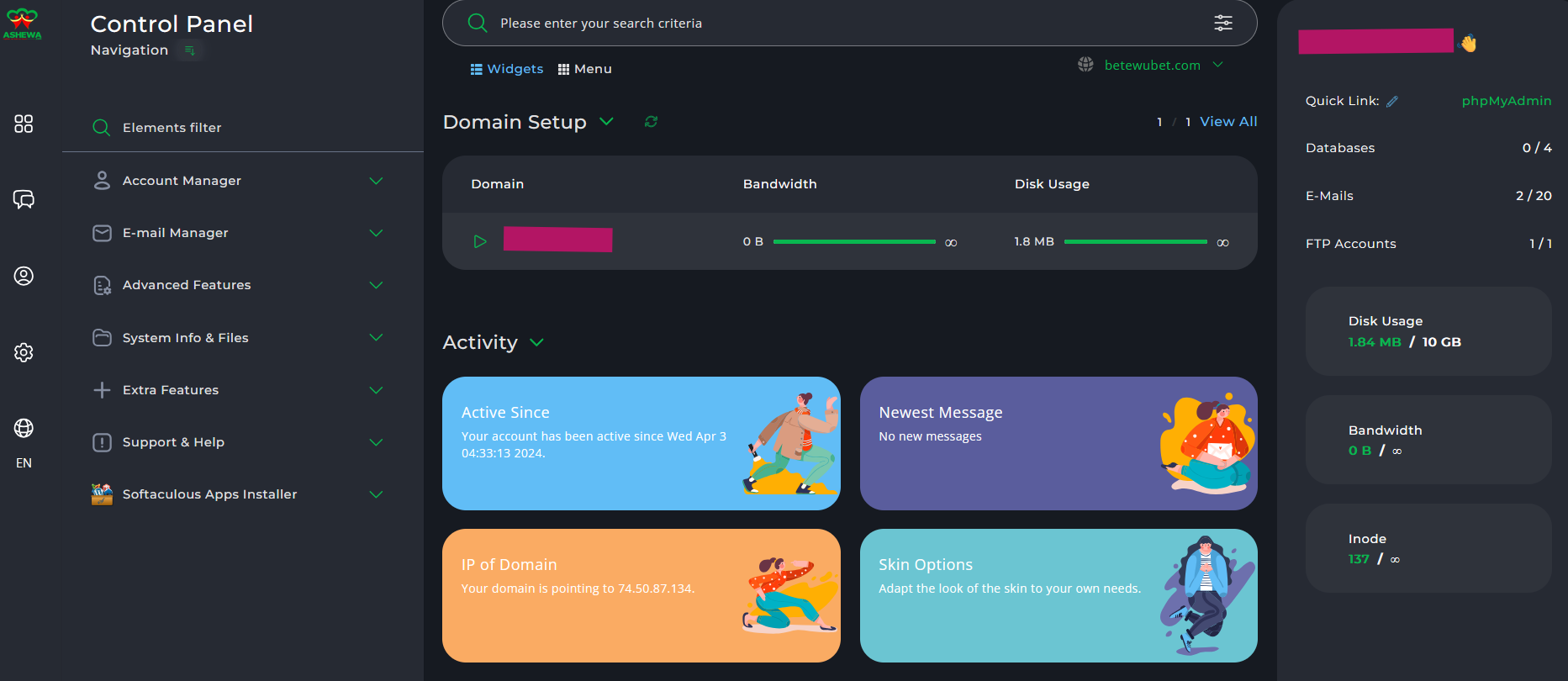Click the Elements filter search icon
1568x681 pixels.
coord(102,128)
